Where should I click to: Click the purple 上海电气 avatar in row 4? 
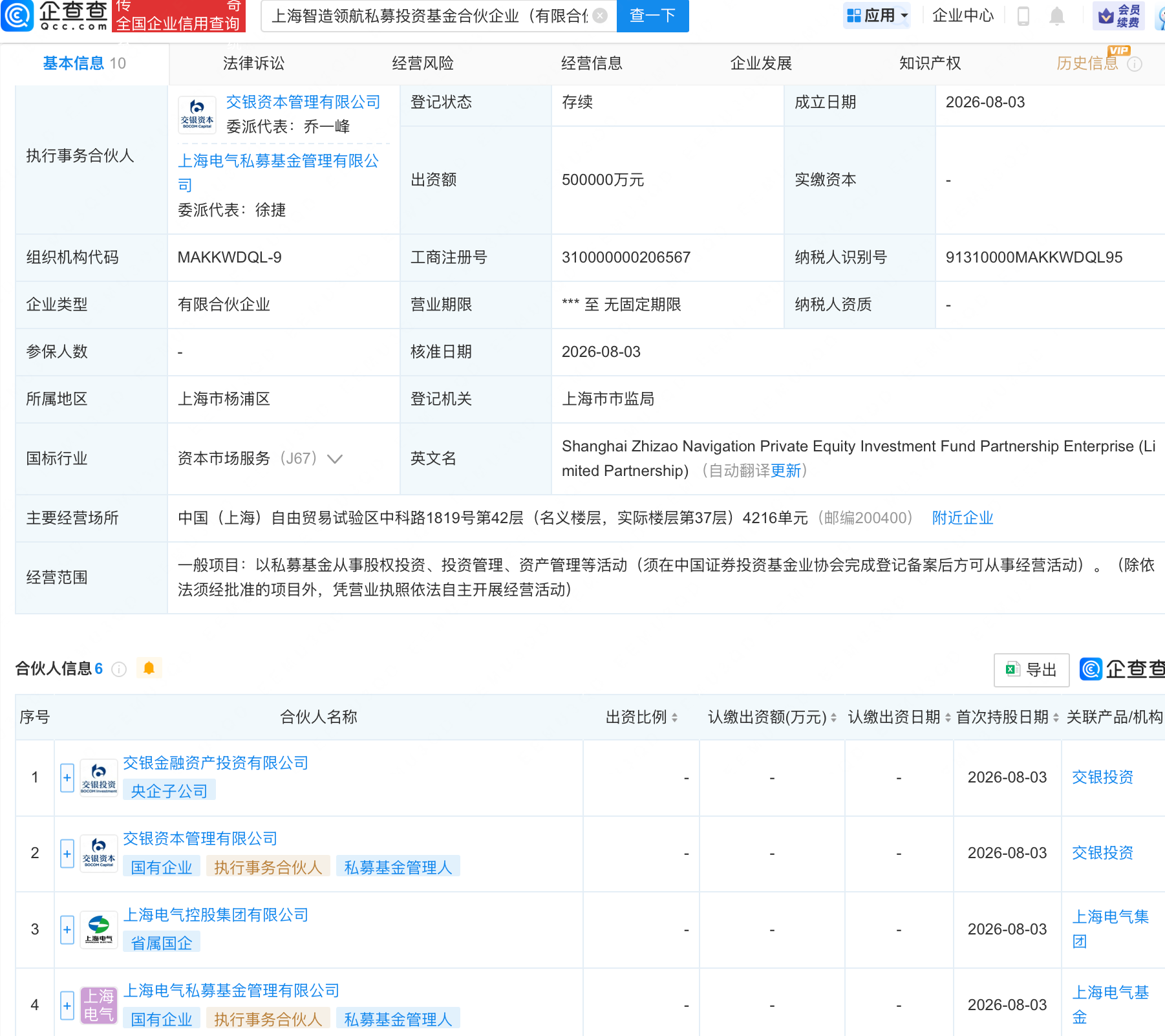99,1006
